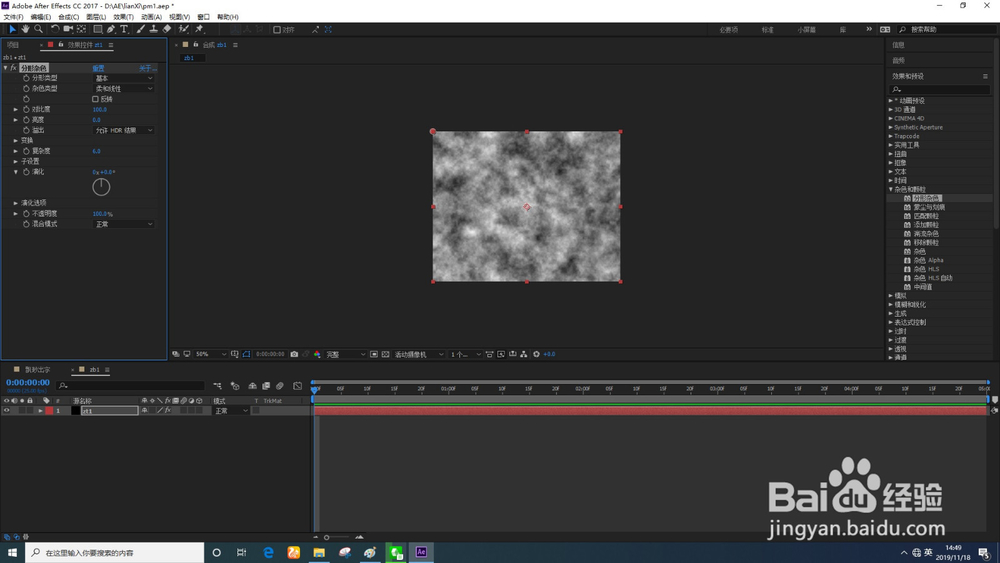Open 混合模式 blend mode dropdown in effect
The height and width of the screenshot is (563, 1000).
click(x=124, y=224)
